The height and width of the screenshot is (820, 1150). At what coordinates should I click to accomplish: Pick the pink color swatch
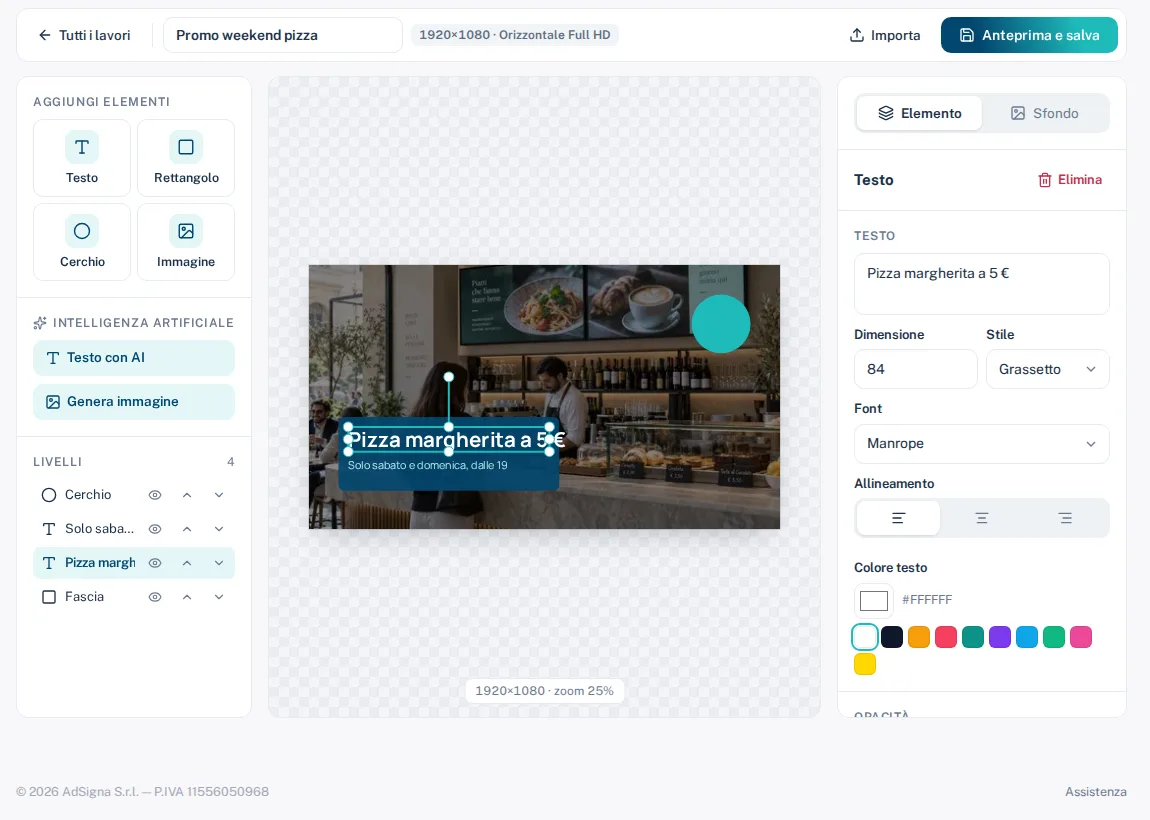coord(1081,637)
